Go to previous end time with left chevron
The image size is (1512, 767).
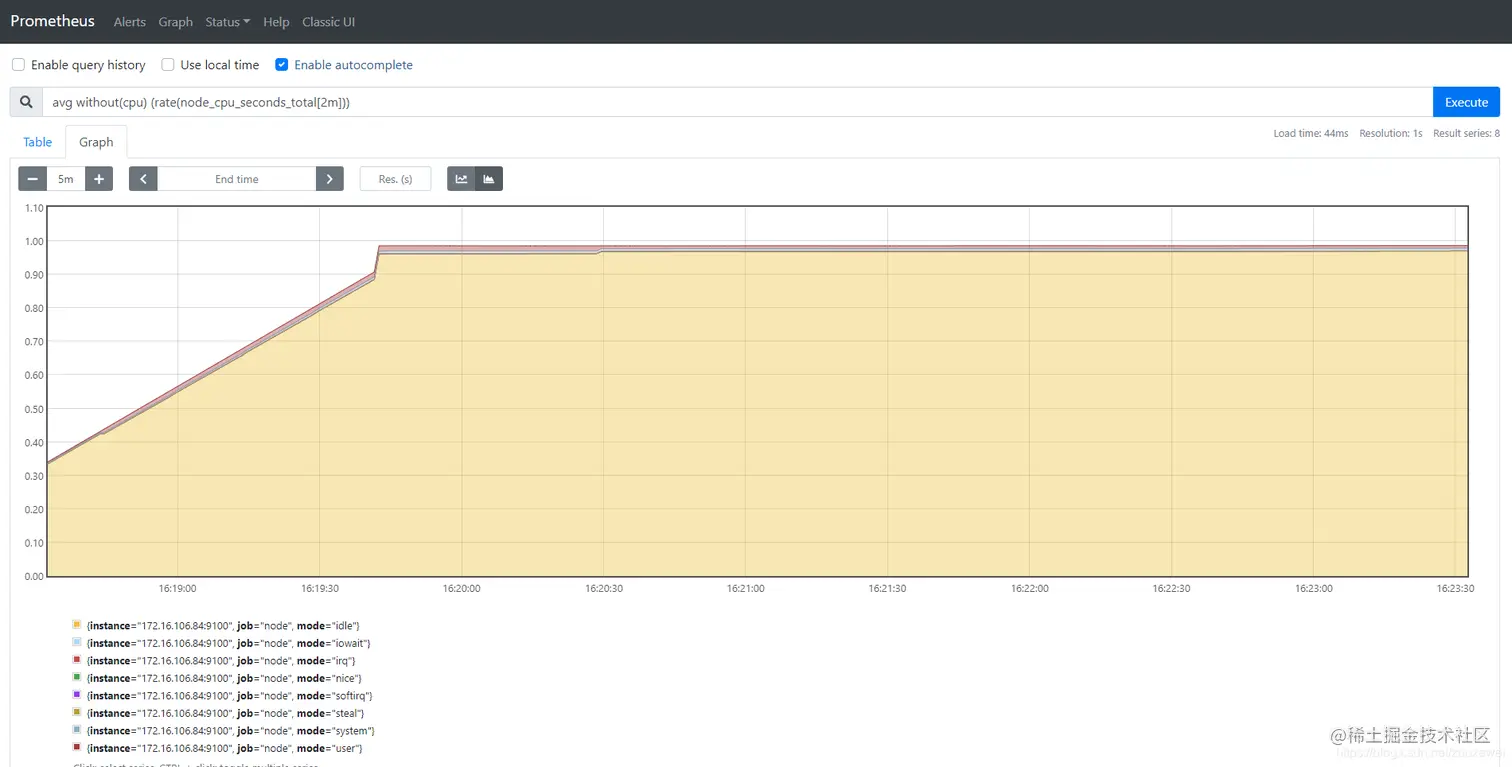tap(143, 179)
